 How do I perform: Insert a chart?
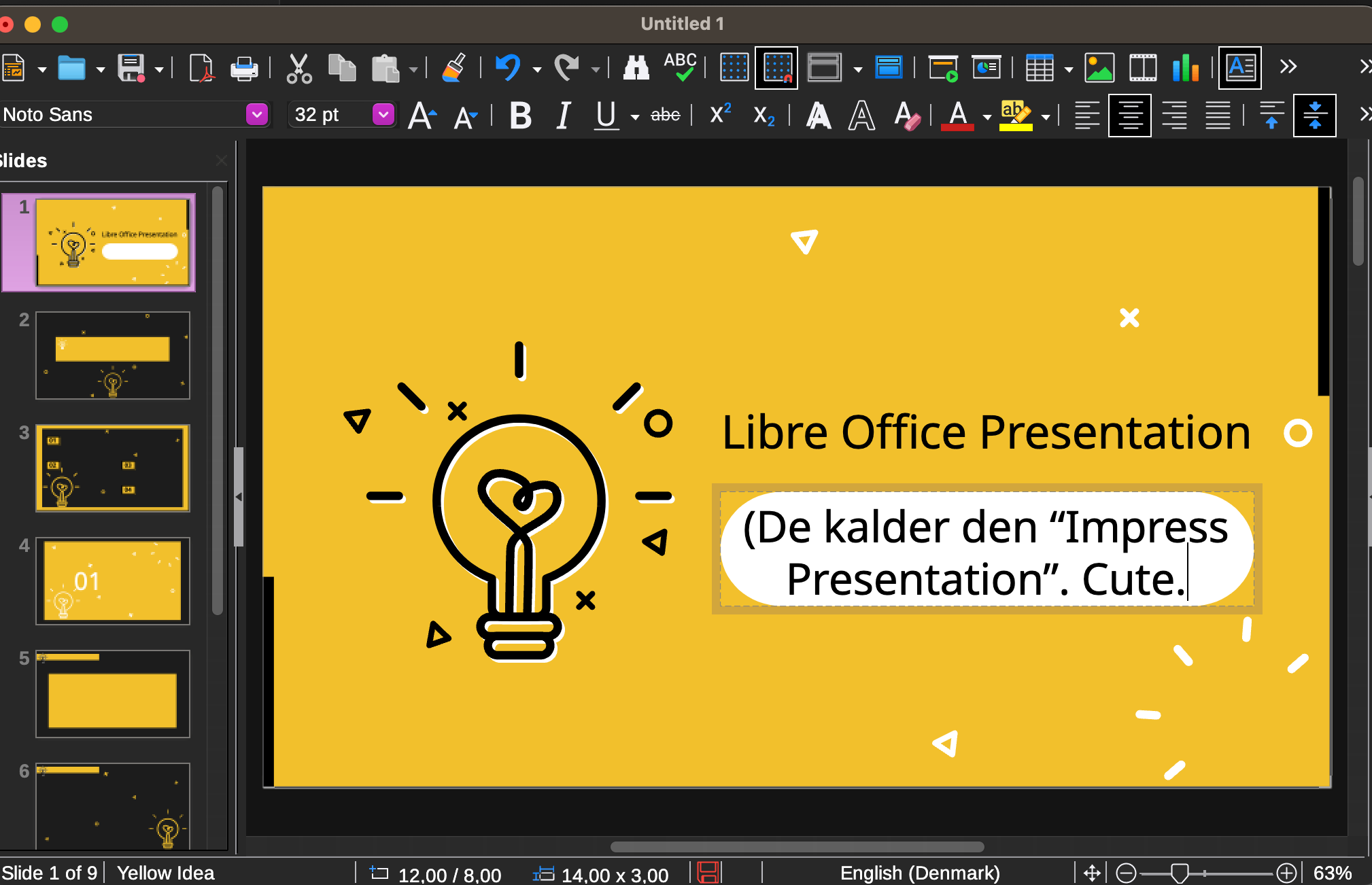tap(1186, 68)
